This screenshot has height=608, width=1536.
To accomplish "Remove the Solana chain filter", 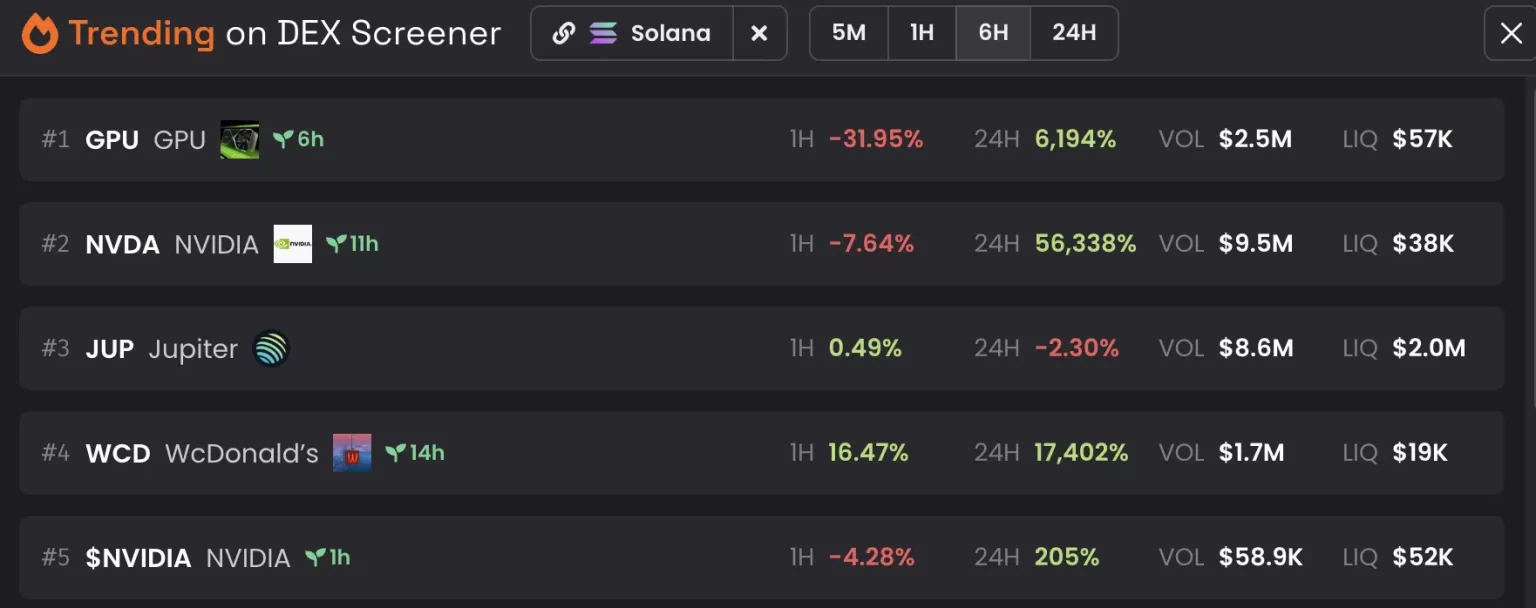I will [759, 33].
